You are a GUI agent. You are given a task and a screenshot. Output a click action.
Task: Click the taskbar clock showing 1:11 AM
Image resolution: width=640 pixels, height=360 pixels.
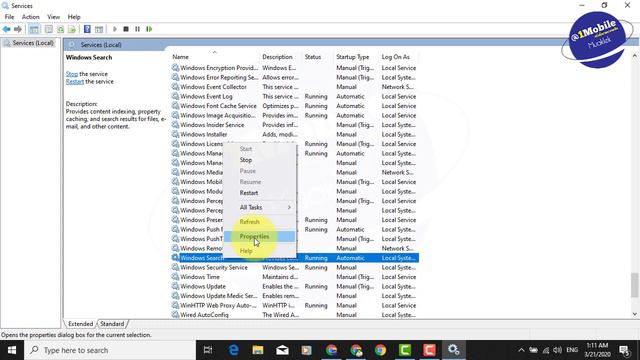[x=597, y=350]
